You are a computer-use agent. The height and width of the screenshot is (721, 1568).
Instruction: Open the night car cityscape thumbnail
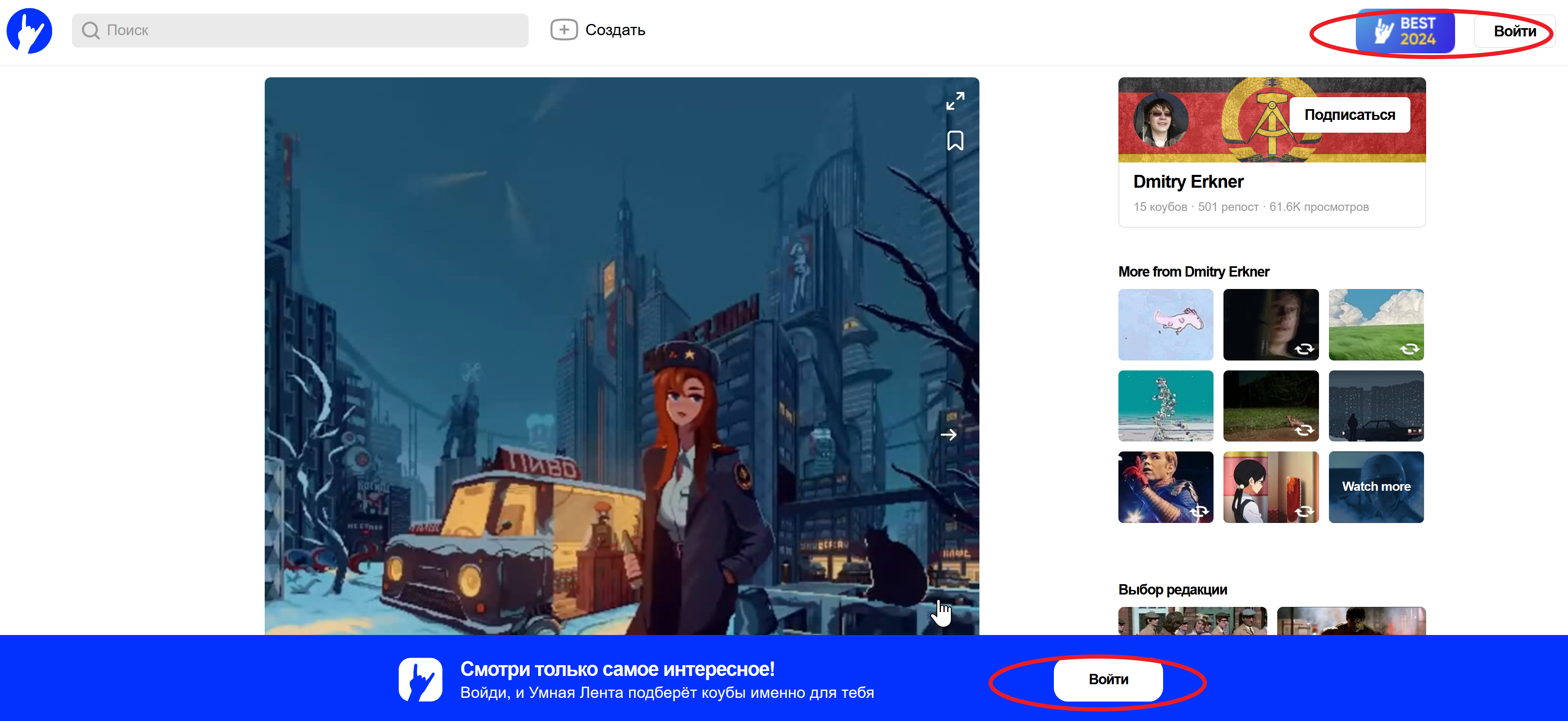pos(1376,406)
